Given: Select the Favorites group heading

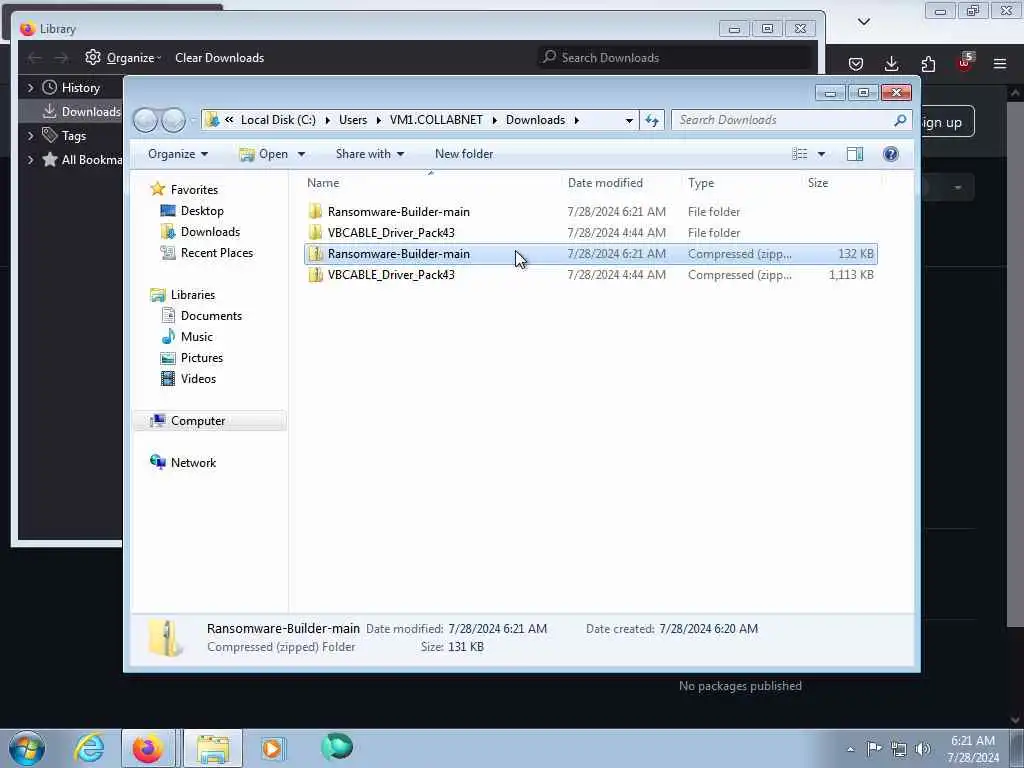Looking at the screenshot, I should pyautogui.click(x=194, y=189).
